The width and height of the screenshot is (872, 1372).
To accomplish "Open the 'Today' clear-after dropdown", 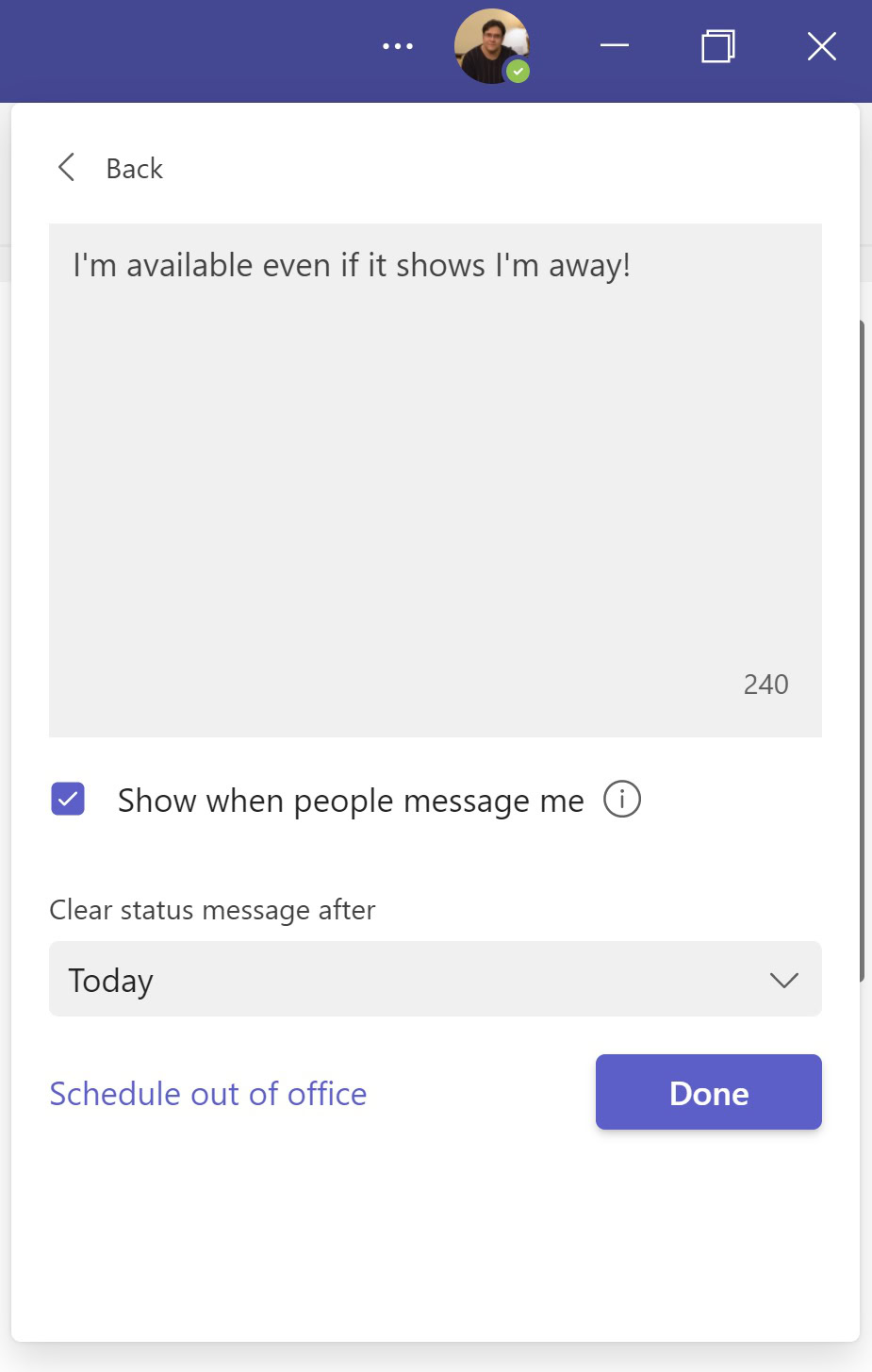I will (415, 980).
